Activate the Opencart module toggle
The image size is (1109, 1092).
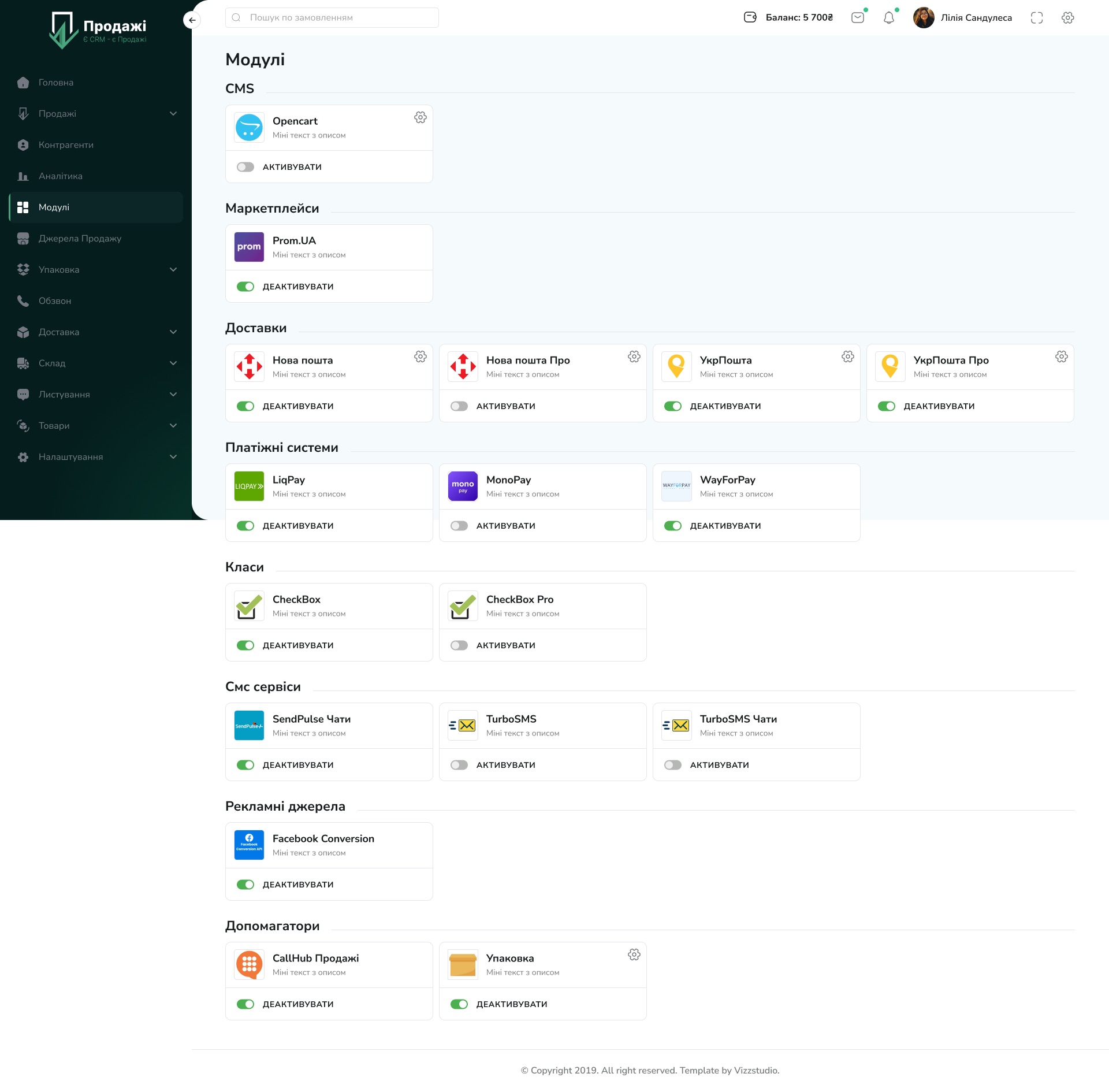click(x=245, y=167)
